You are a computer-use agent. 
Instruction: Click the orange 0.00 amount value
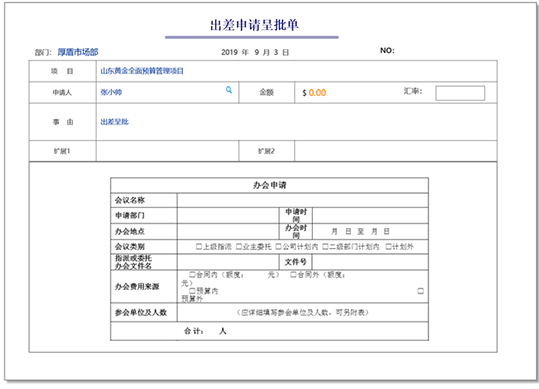317,92
